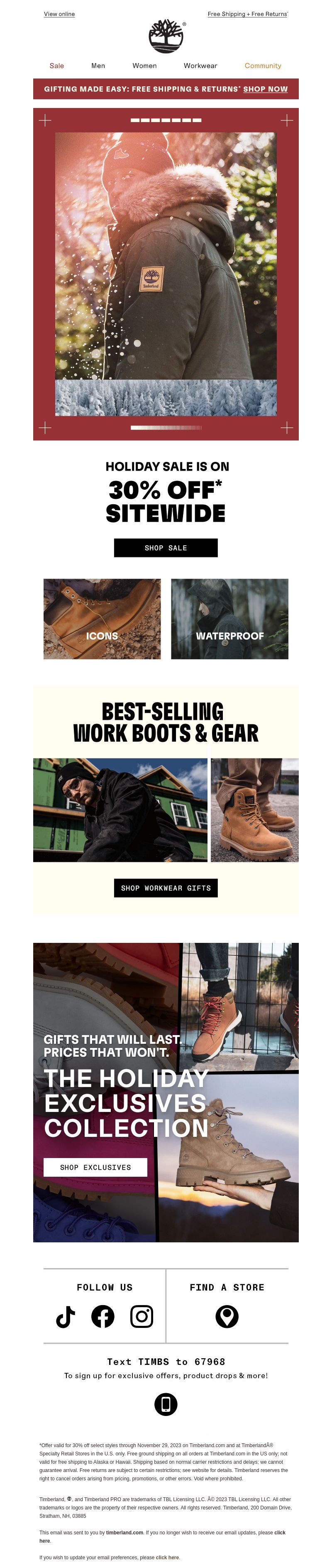Open the Men navigation item

point(98,66)
